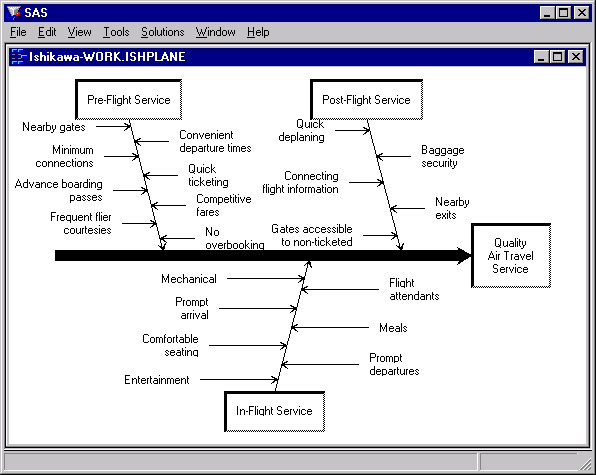Maximize the Ishikawa-WORK.ISHPLANE window
The image size is (596, 475).
tap(558, 57)
